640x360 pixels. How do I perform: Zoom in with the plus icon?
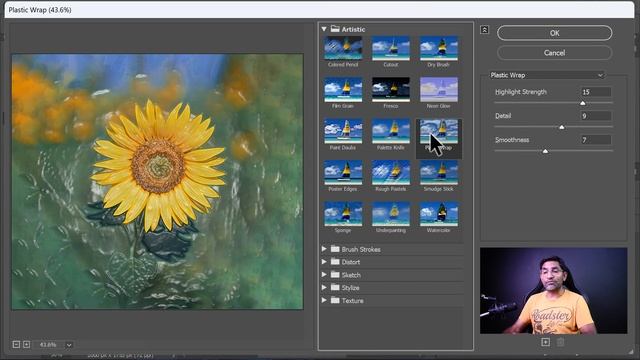pos(27,344)
